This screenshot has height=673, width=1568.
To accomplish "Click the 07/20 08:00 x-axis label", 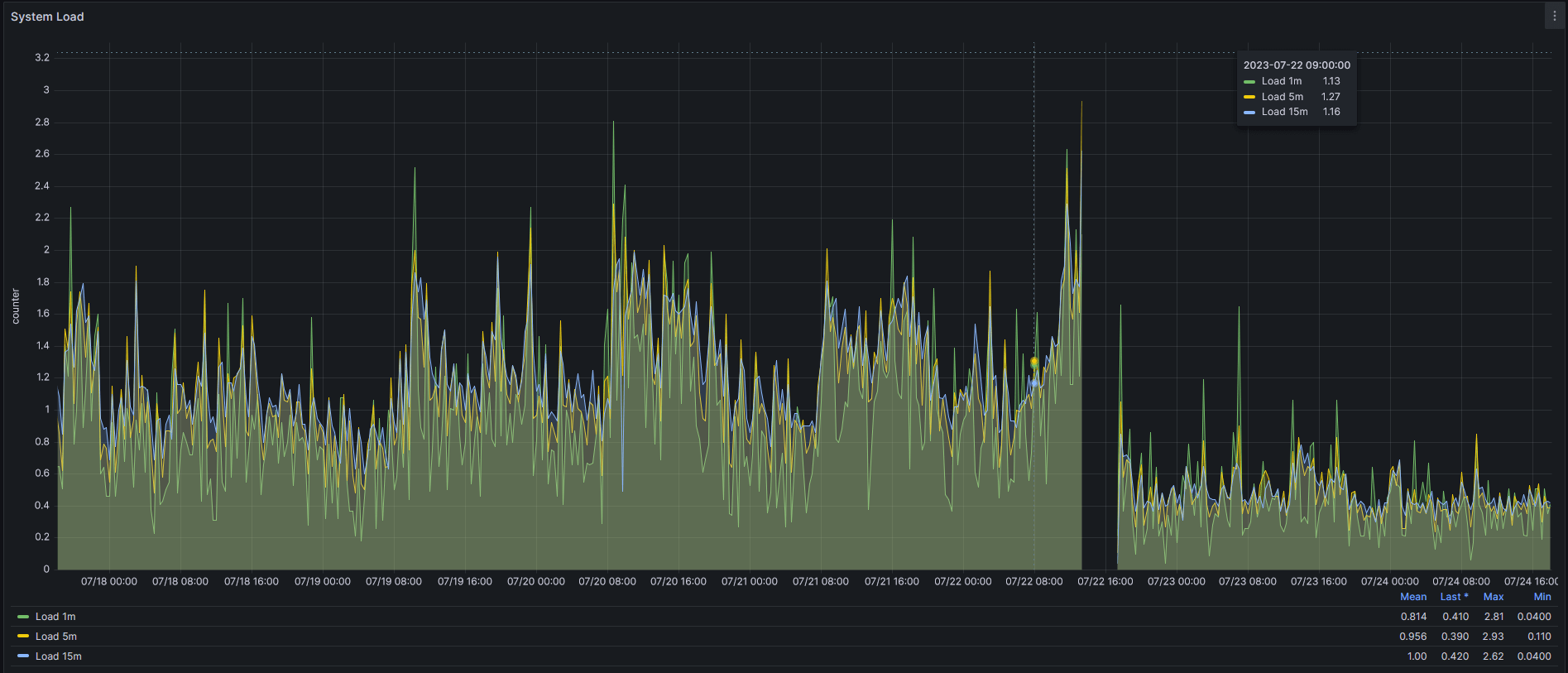I will click(x=607, y=582).
